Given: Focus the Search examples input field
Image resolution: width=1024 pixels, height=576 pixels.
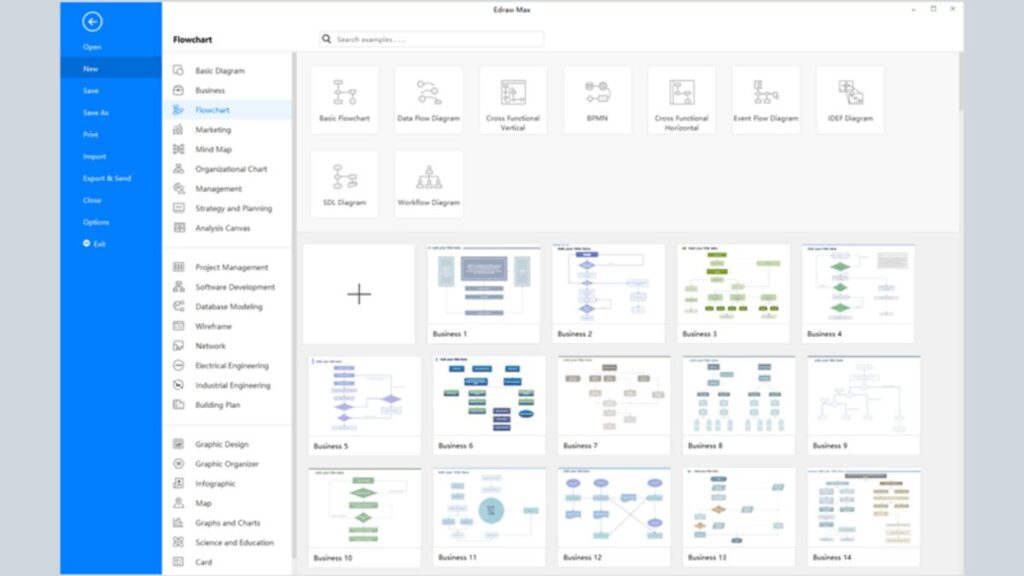Looking at the screenshot, I should pyautogui.click(x=431, y=39).
